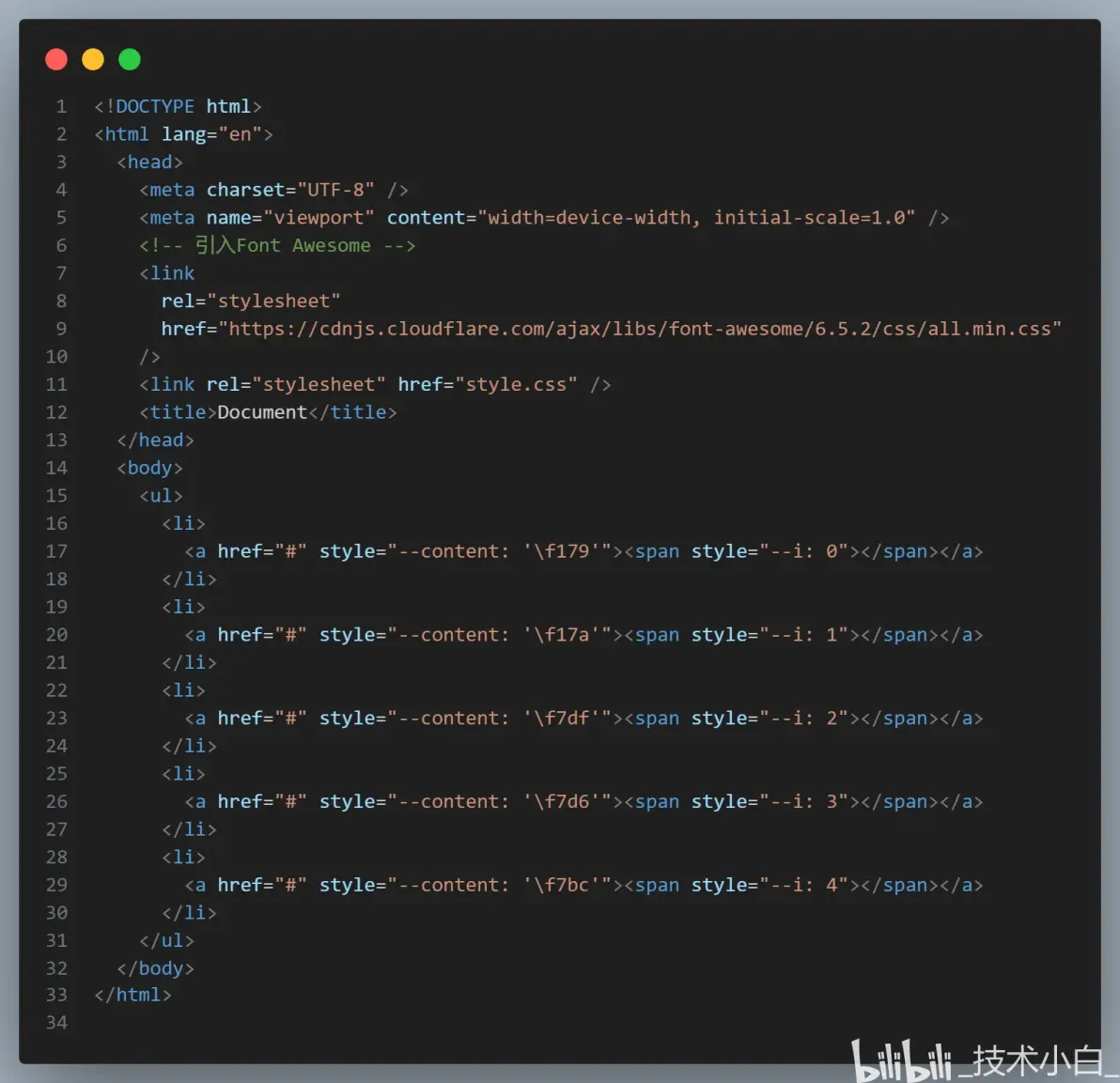The width and height of the screenshot is (1120, 1083).
Task: Click the opening ul tag
Action: [161, 496]
